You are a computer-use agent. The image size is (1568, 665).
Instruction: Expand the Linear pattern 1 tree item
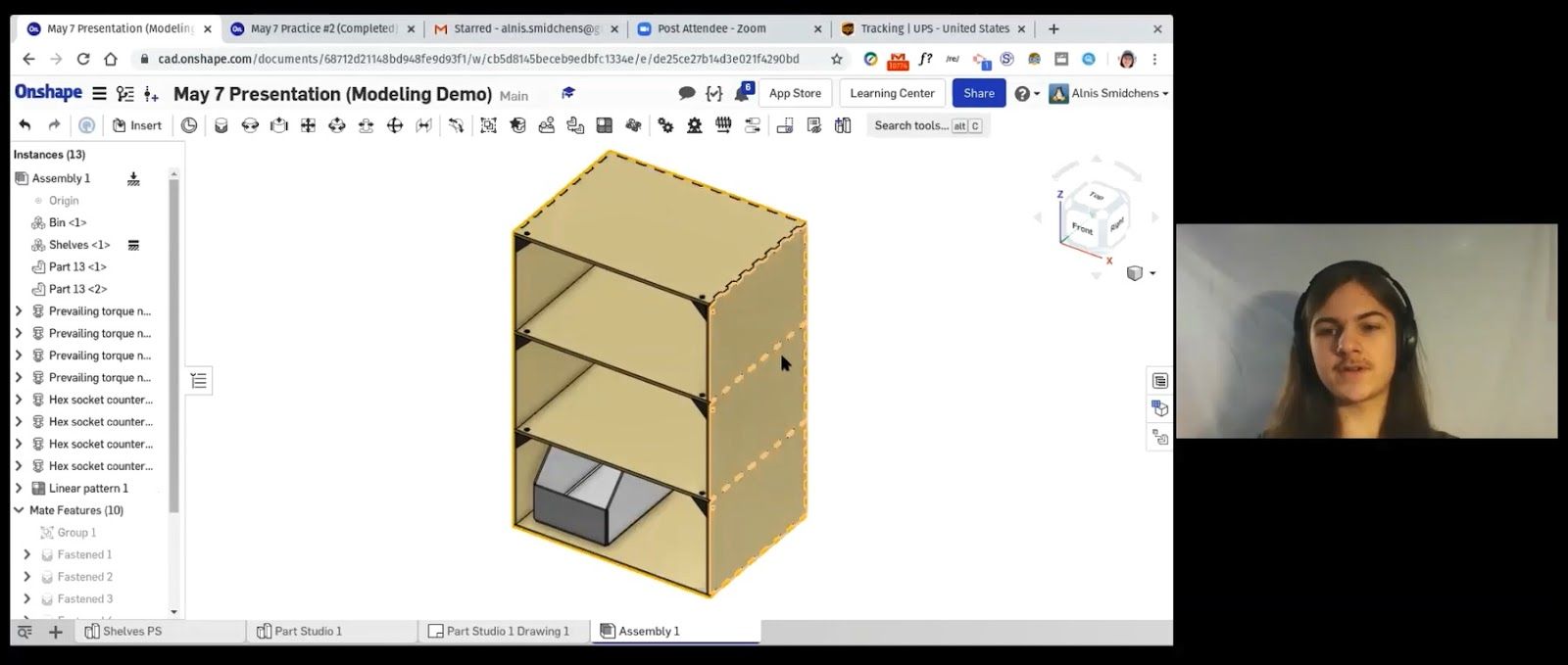(19, 488)
